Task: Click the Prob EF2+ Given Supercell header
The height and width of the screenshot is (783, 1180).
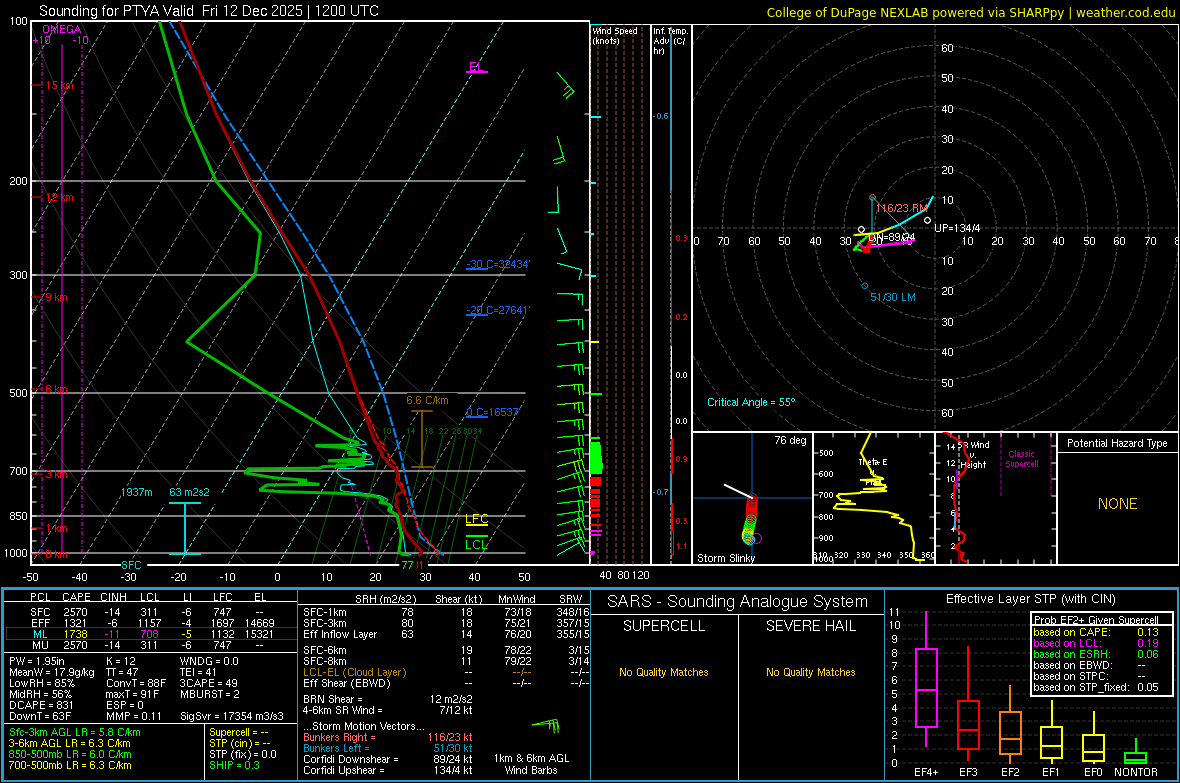Action: click(x=1096, y=620)
